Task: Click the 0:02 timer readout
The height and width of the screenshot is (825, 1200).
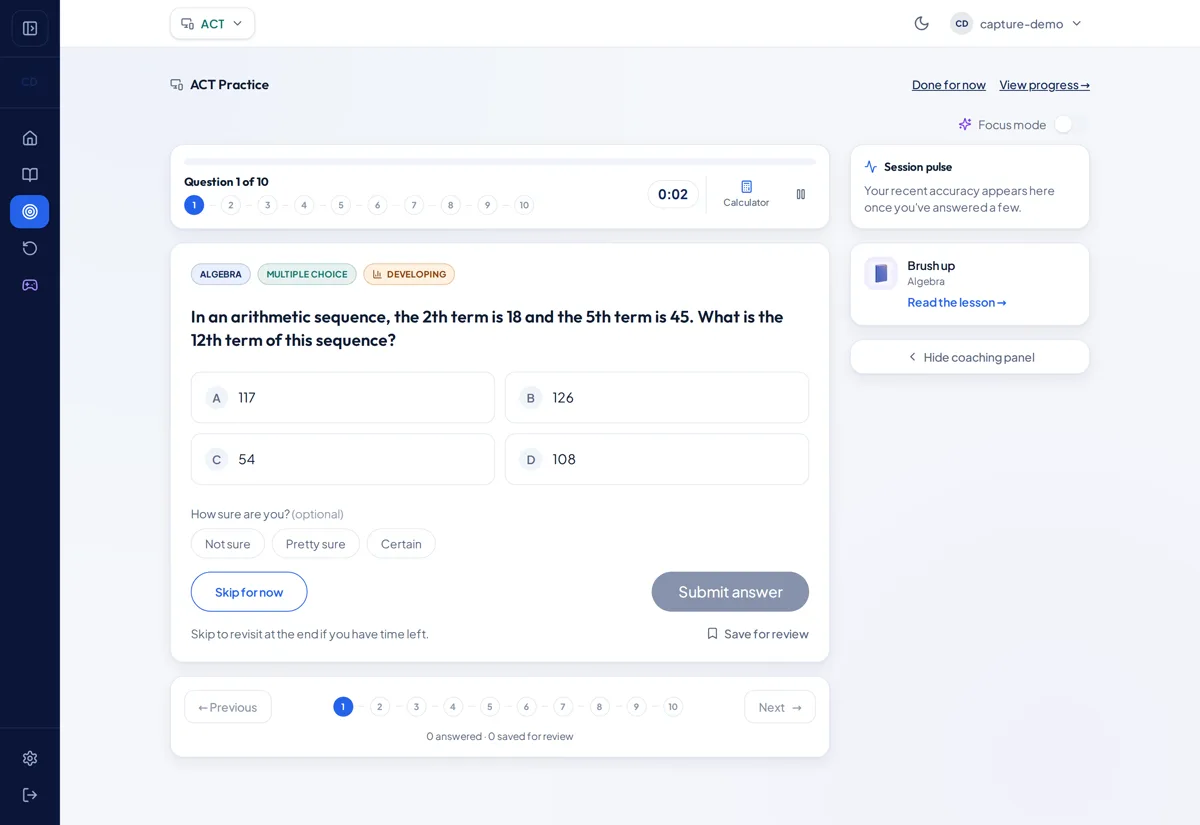Action: pos(673,194)
